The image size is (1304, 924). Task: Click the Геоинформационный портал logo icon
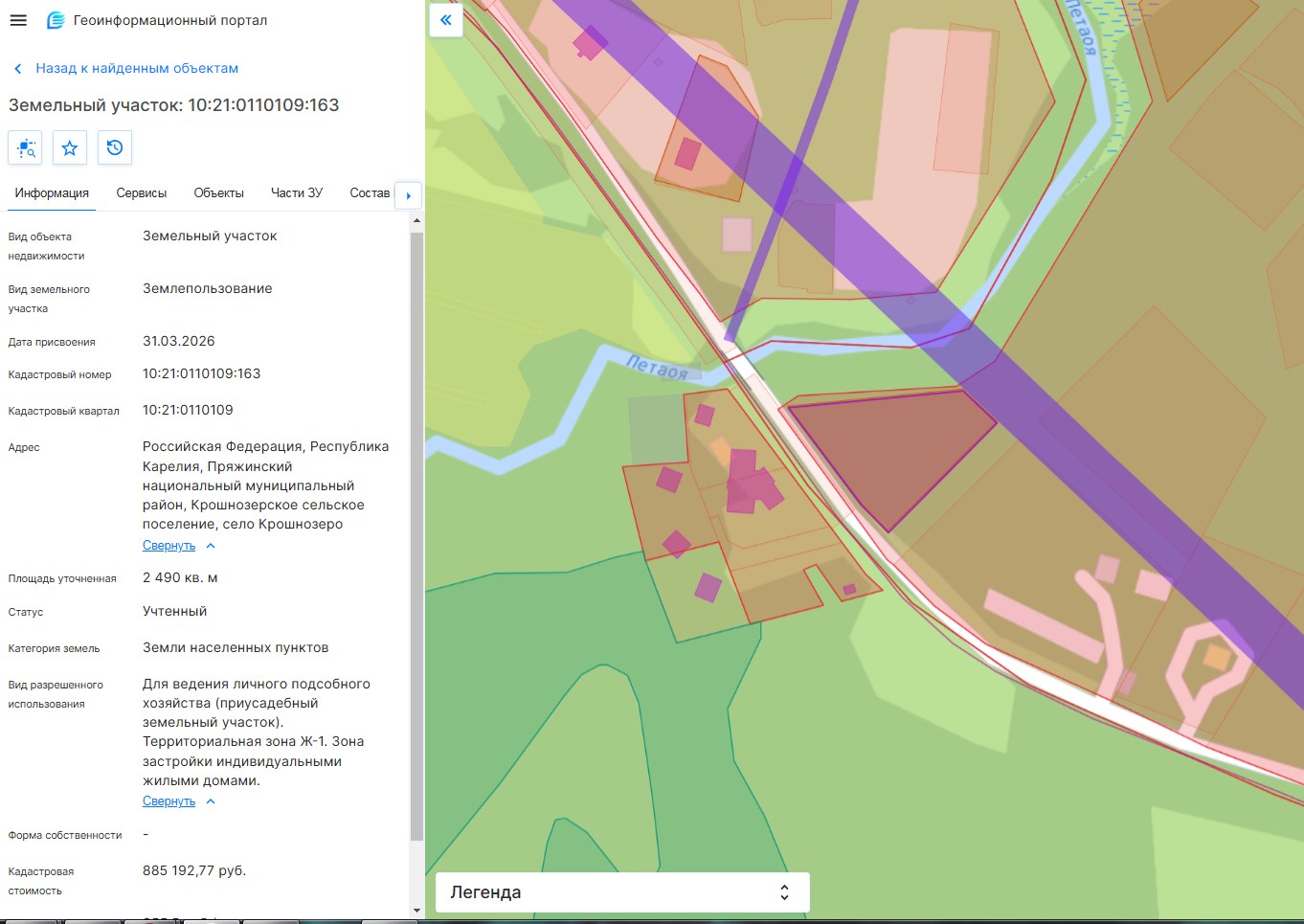click(x=56, y=20)
